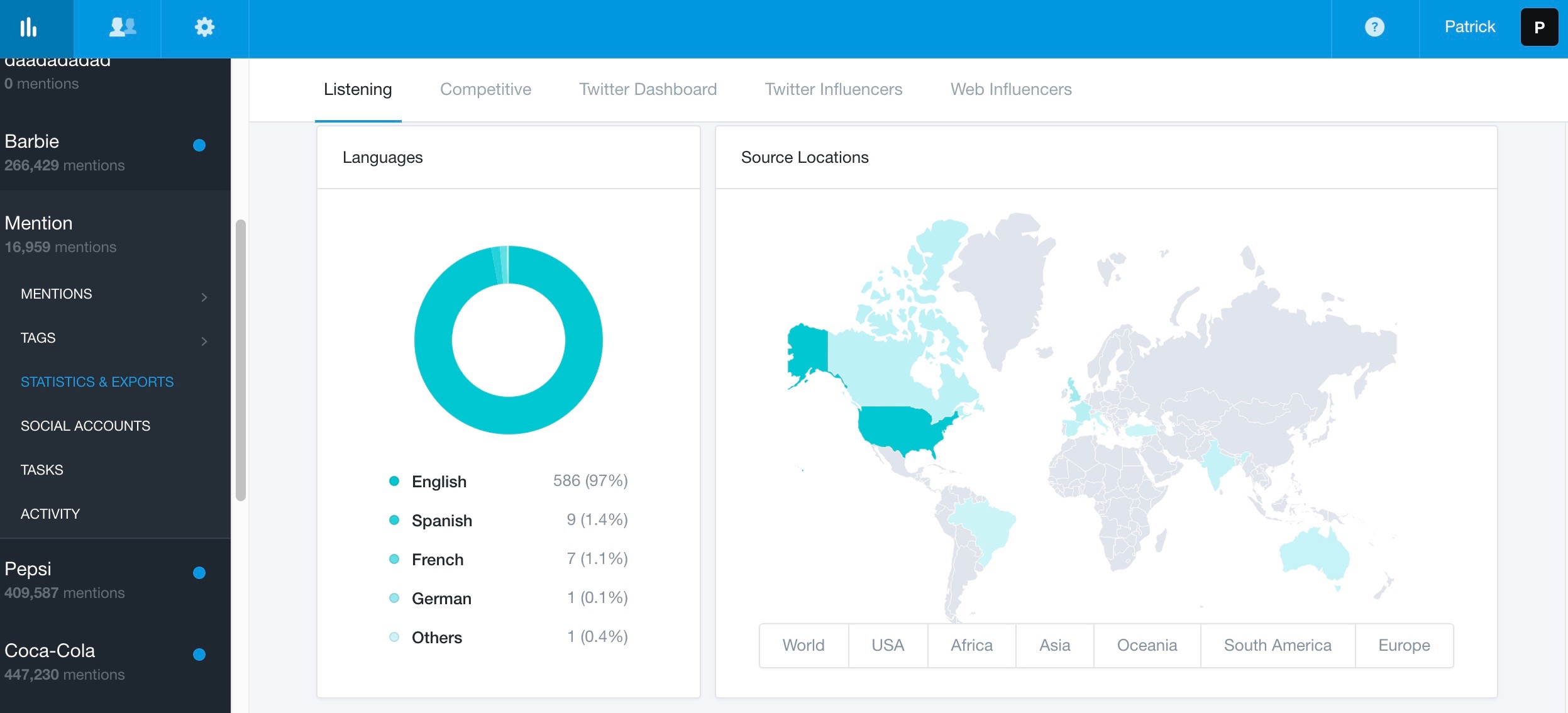Click Australia on the map
Viewport: 1568px width, 713px height.
1314,555
